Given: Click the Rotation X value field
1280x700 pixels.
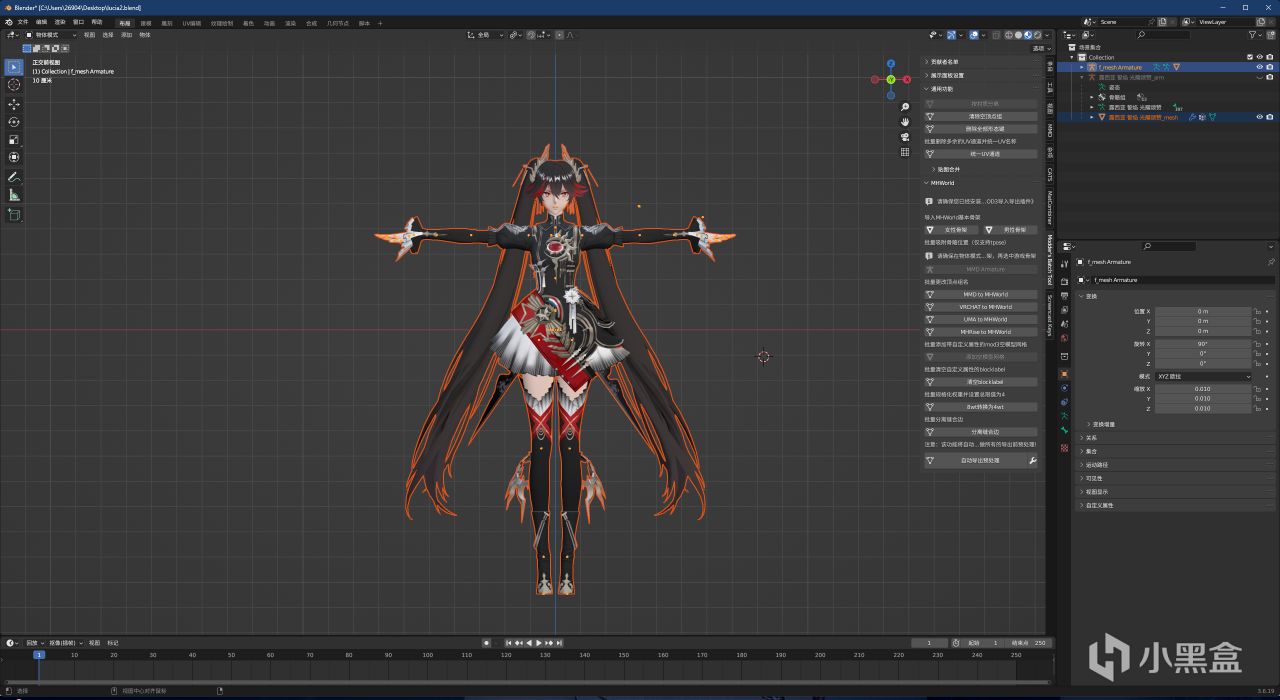Looking at the screenshot, I should coord(1203,343).
